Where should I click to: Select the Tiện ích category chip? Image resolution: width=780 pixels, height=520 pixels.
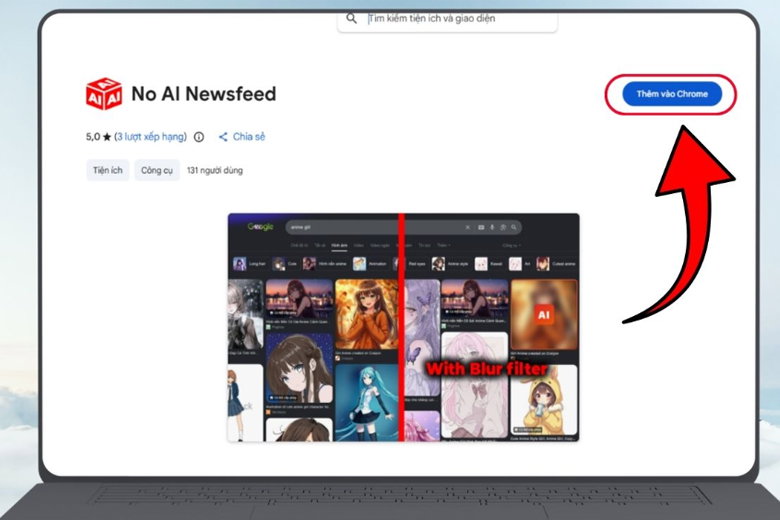107,170
